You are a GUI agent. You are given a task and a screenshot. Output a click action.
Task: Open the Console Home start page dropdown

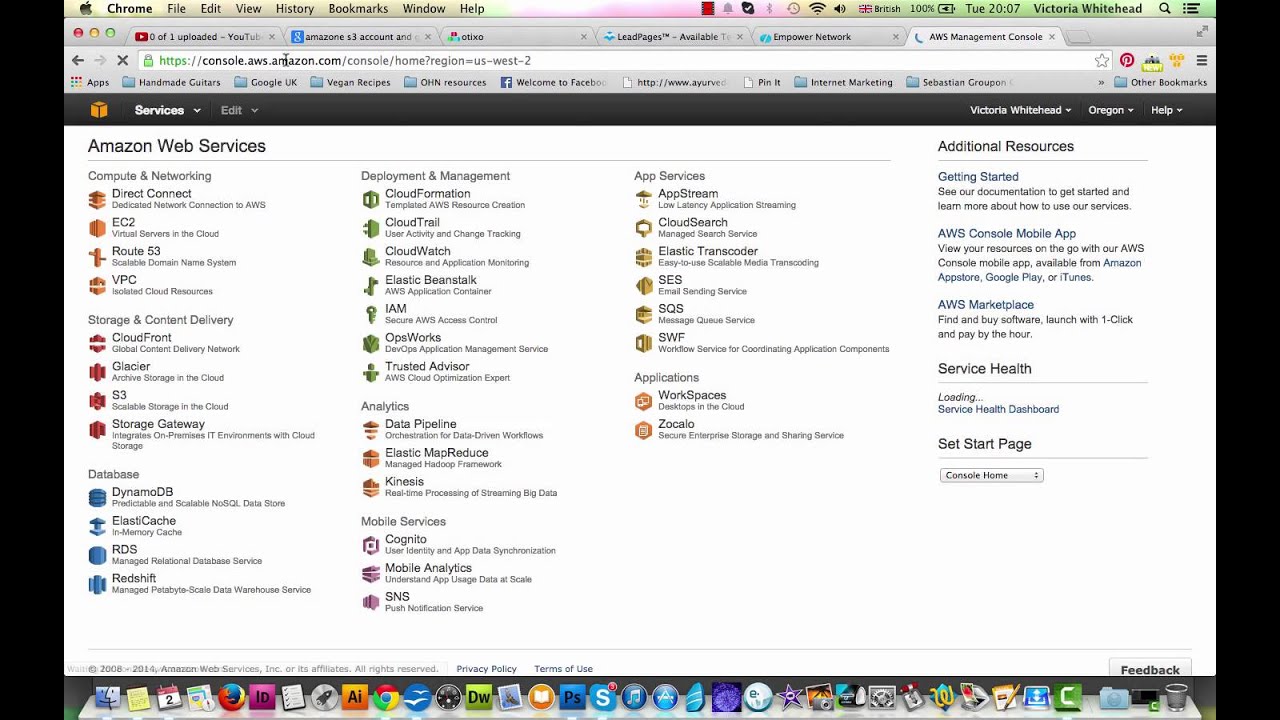(x=991, y=475)
